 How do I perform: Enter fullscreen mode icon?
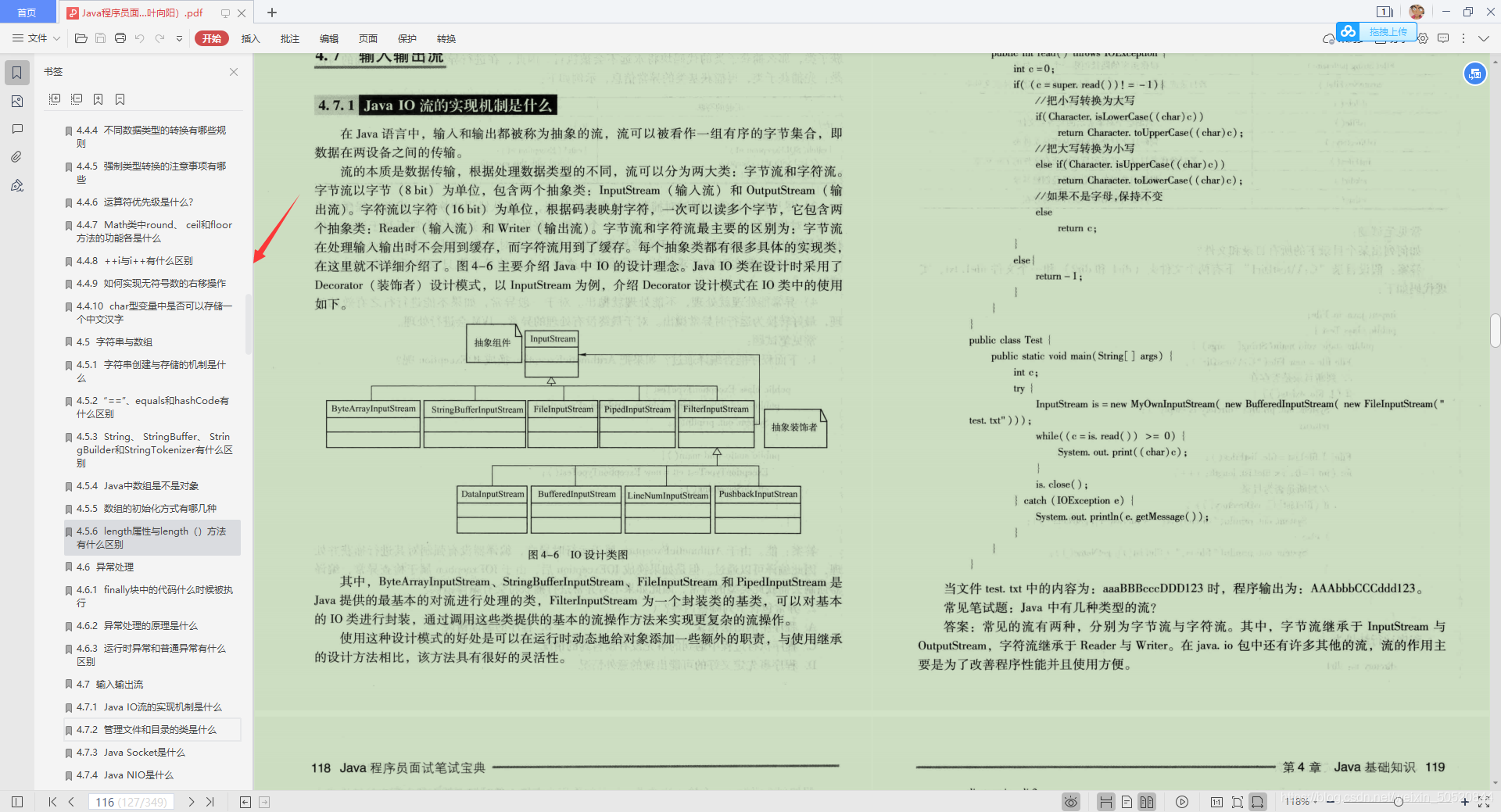click(1484, 802)
